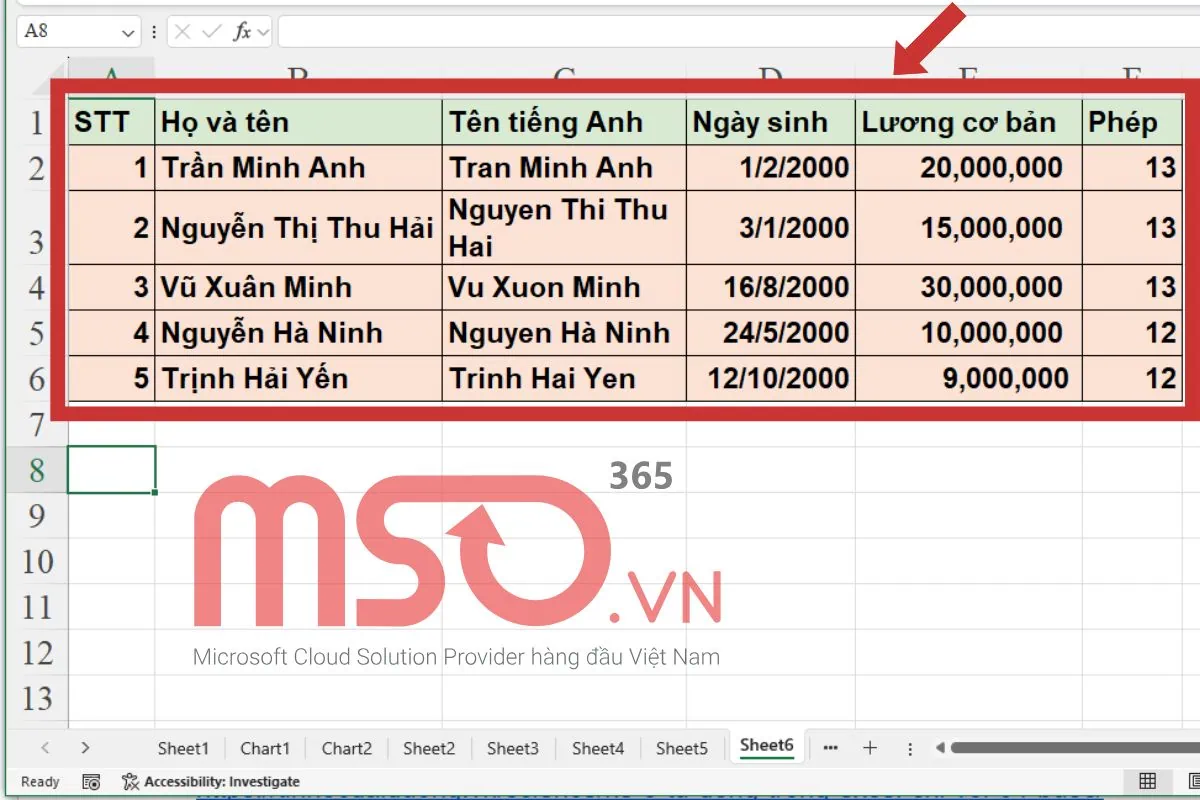This screenshot has width=1200, height=800.
Task: Click the next sheet navigation arrow
Action: pos(86,747)
